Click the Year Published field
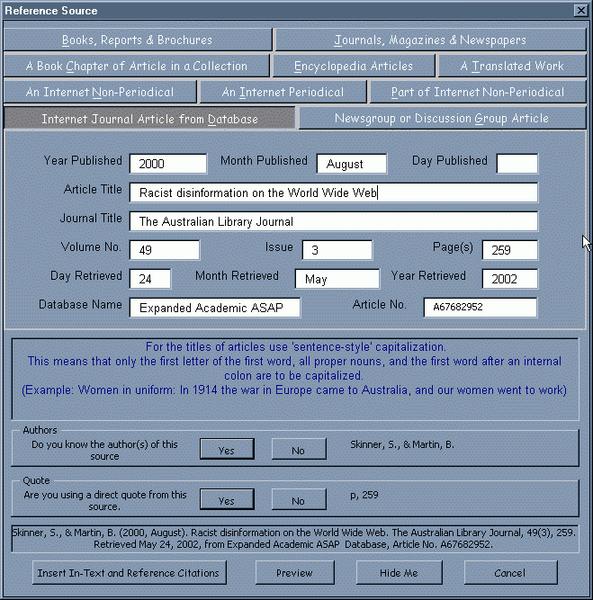The height and width of the screenshot is (600, 593). (x=168, y=164)
